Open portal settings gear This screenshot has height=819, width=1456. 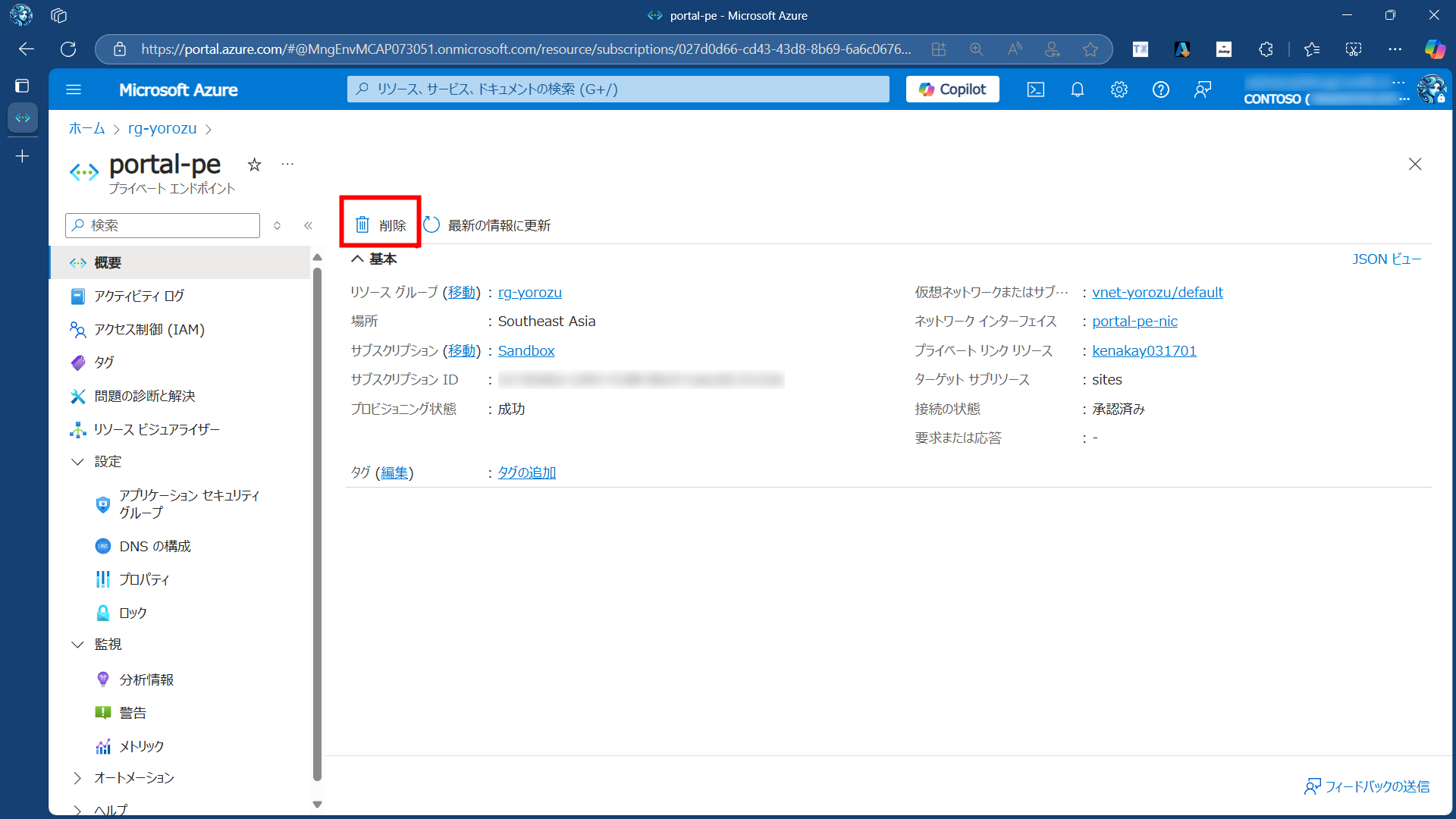coord(1119,89)
